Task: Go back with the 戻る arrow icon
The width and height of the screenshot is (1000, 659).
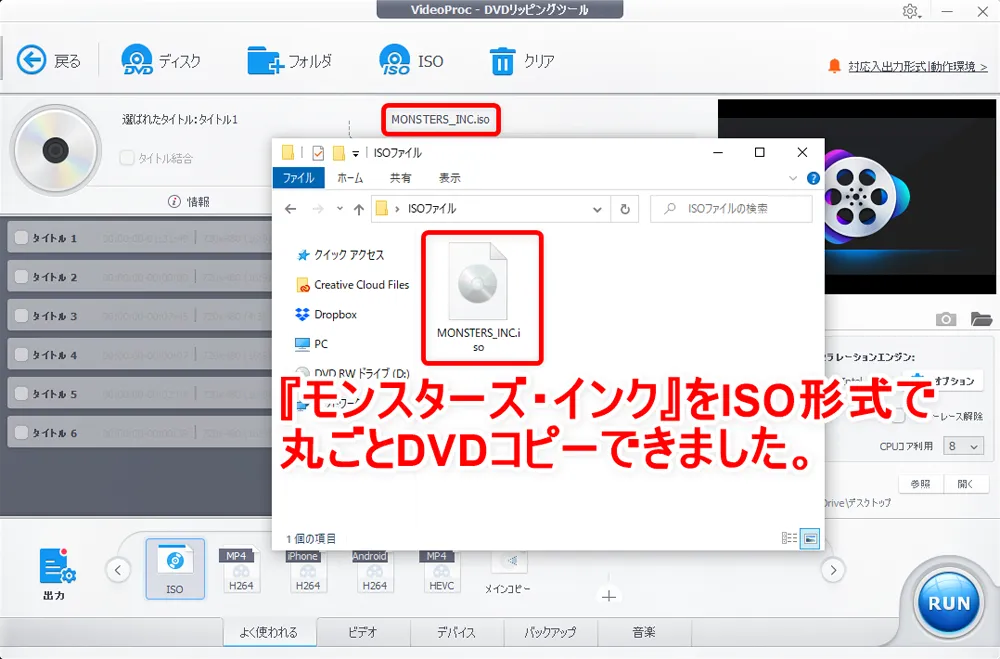Action: [x=31, y=61]
